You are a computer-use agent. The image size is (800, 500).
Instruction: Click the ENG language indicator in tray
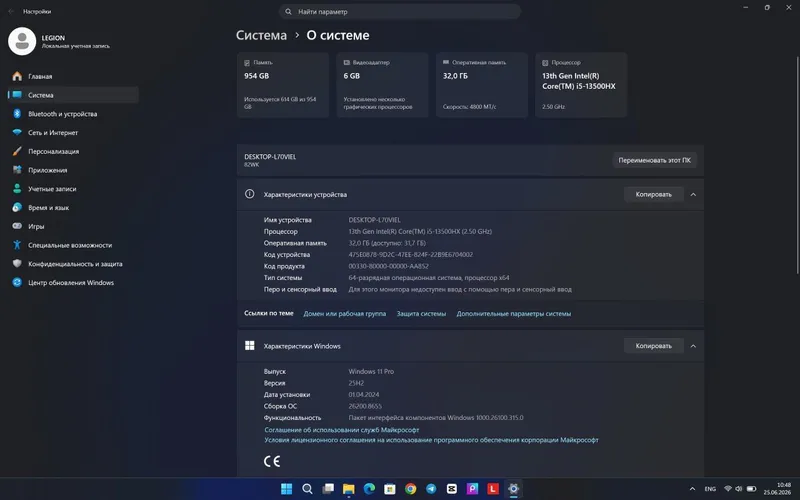pyautogui.click(x=710, y=489)
